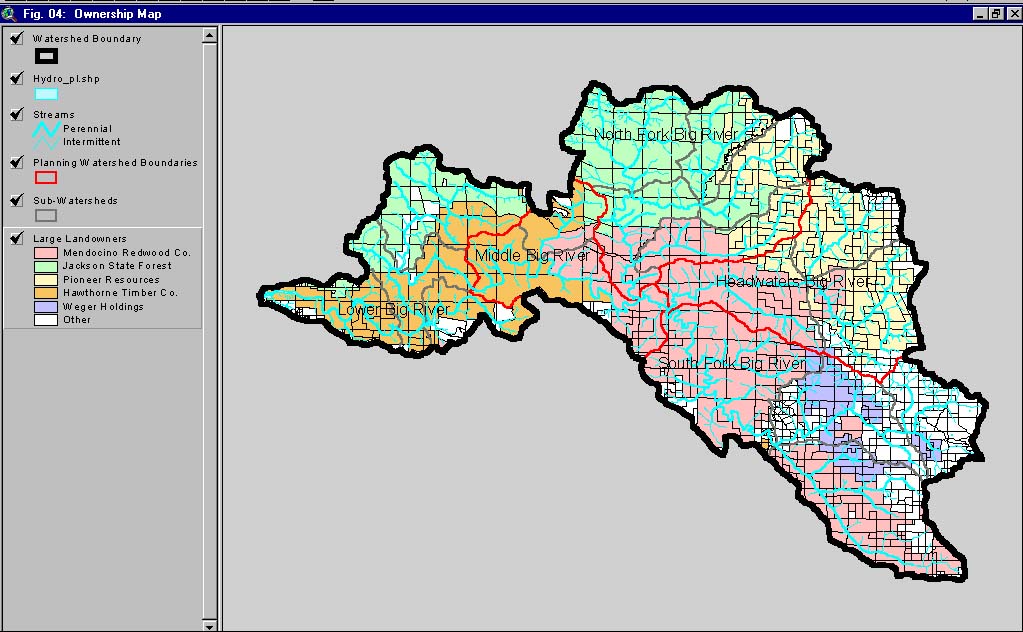Select the Streams layer name
Screen dimensions: 1023x632
(53, 115)
